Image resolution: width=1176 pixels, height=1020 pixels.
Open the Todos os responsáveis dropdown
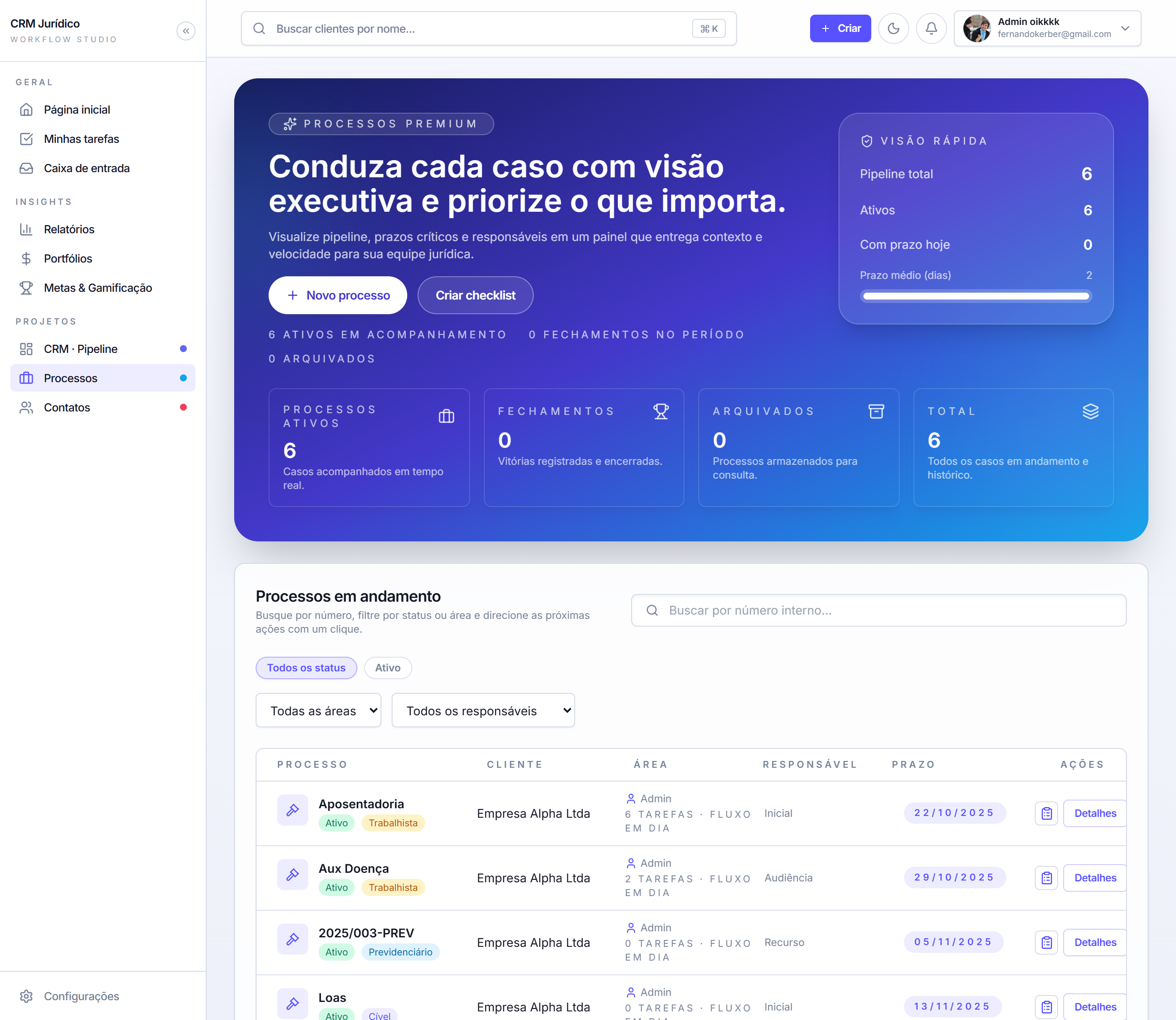[483, 710]
